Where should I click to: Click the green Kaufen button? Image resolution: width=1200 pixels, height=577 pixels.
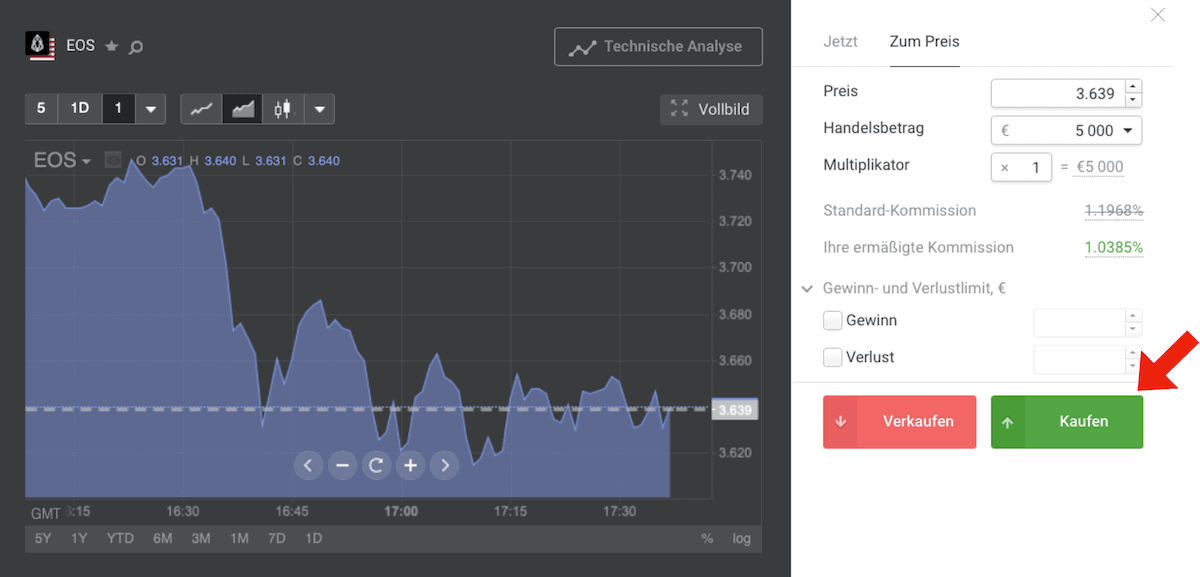(1066, 422)
